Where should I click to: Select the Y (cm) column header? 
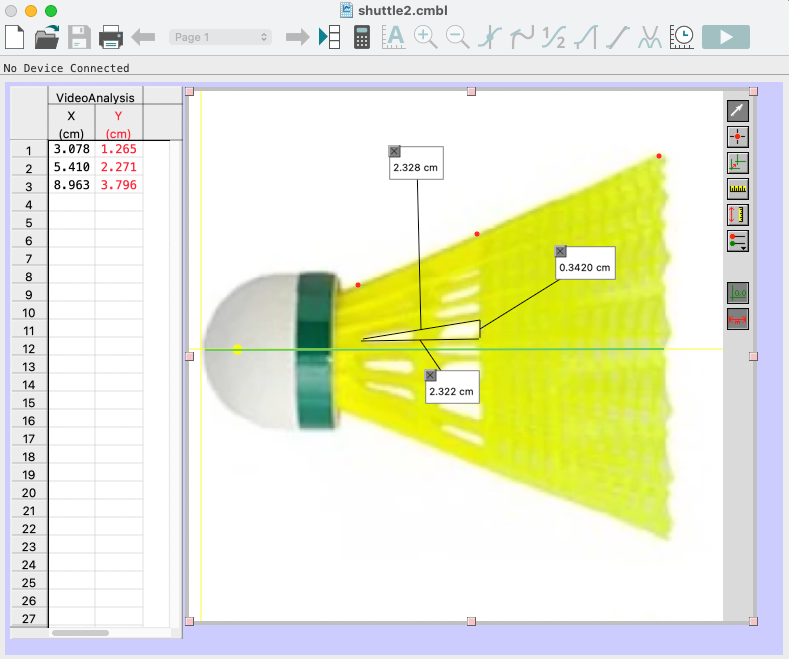pyautogui.click(x=118, y=124)
